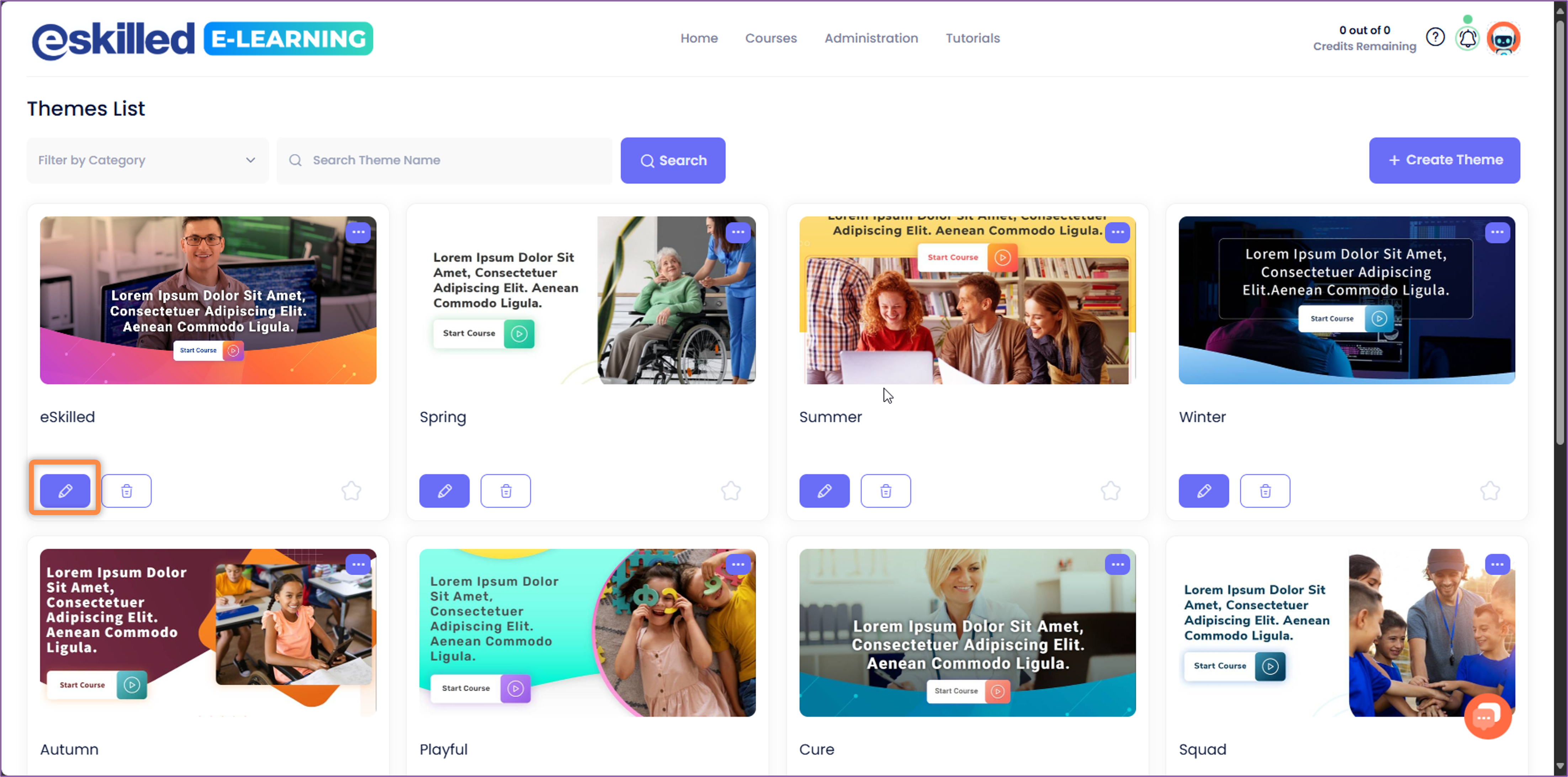
Task: Mark Summer theme as favorite with the star
Action: (1111, 491)
